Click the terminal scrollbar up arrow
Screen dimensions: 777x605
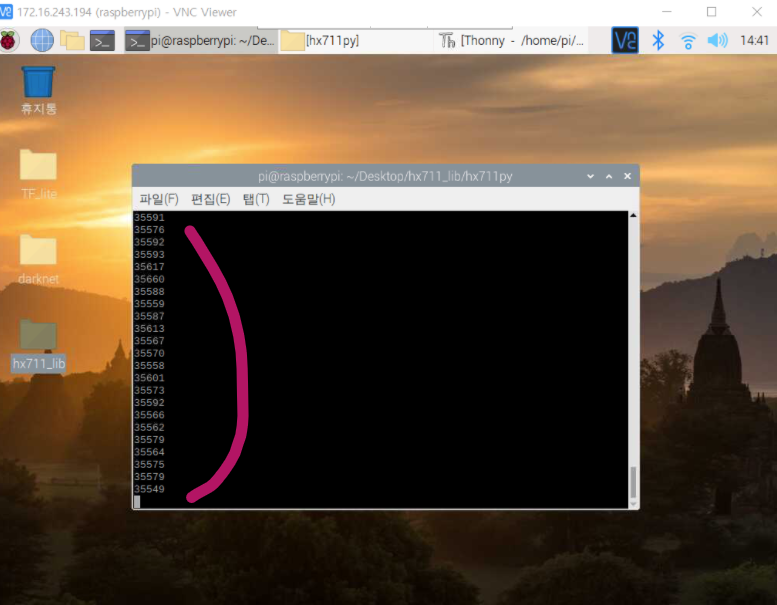point(633,216)
